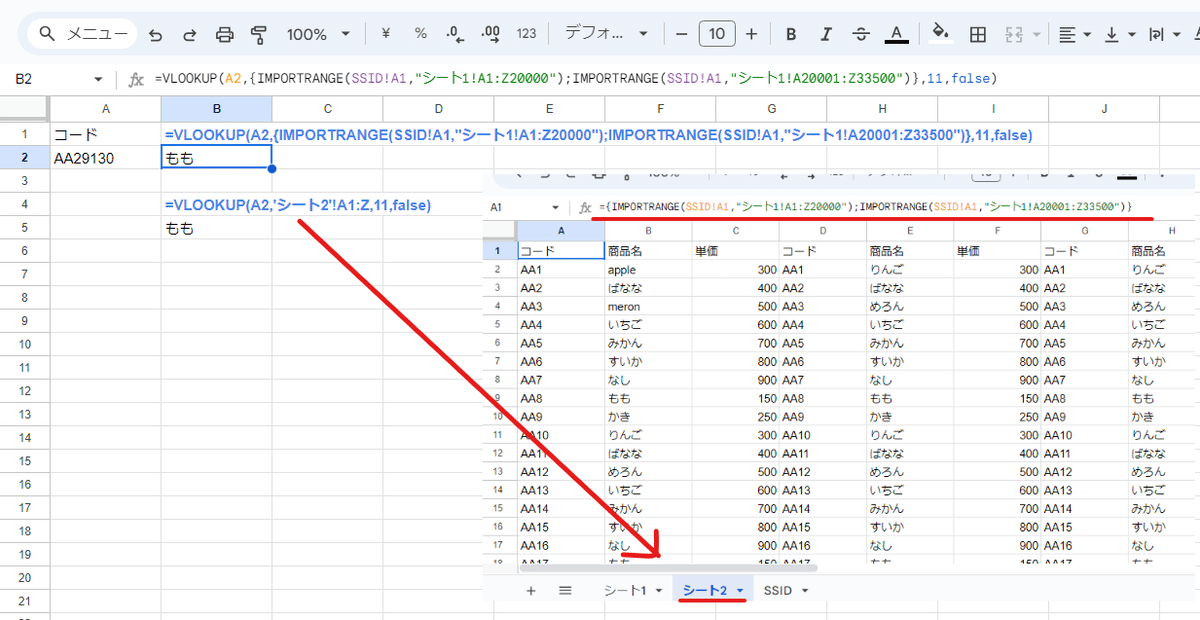
Task: Apply percent number format
Action: (x=420, y=34)
